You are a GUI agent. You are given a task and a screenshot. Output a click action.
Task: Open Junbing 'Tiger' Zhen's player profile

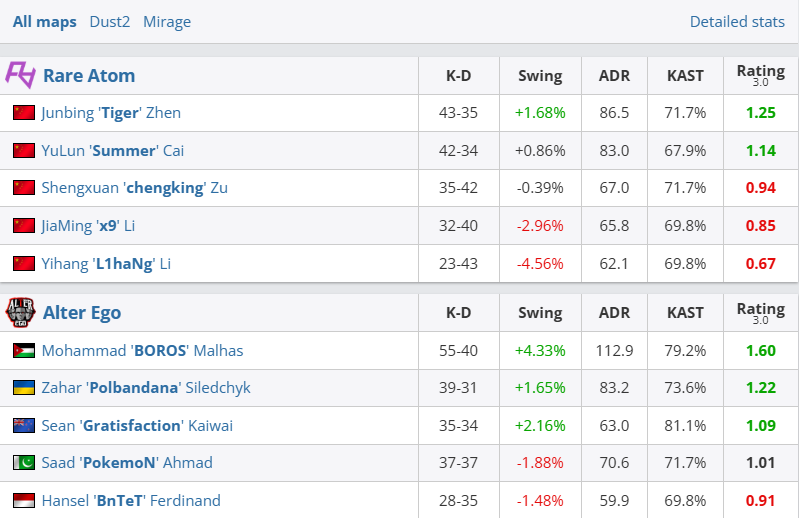pos(111,113)
